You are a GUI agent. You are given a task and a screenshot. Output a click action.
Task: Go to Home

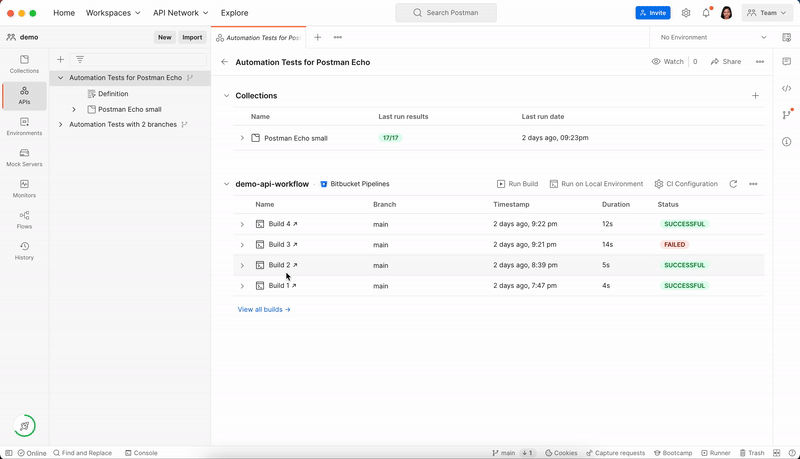click(x=64, y=13)
